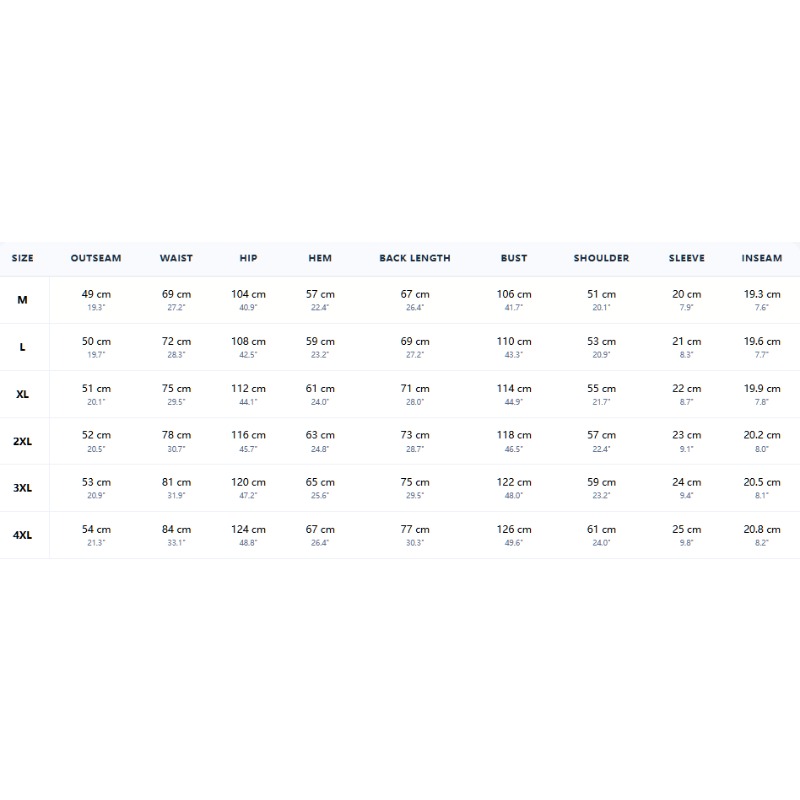800x800 pixels.
Task: Click the XL size row label
Action: click(x=22, y=394)
